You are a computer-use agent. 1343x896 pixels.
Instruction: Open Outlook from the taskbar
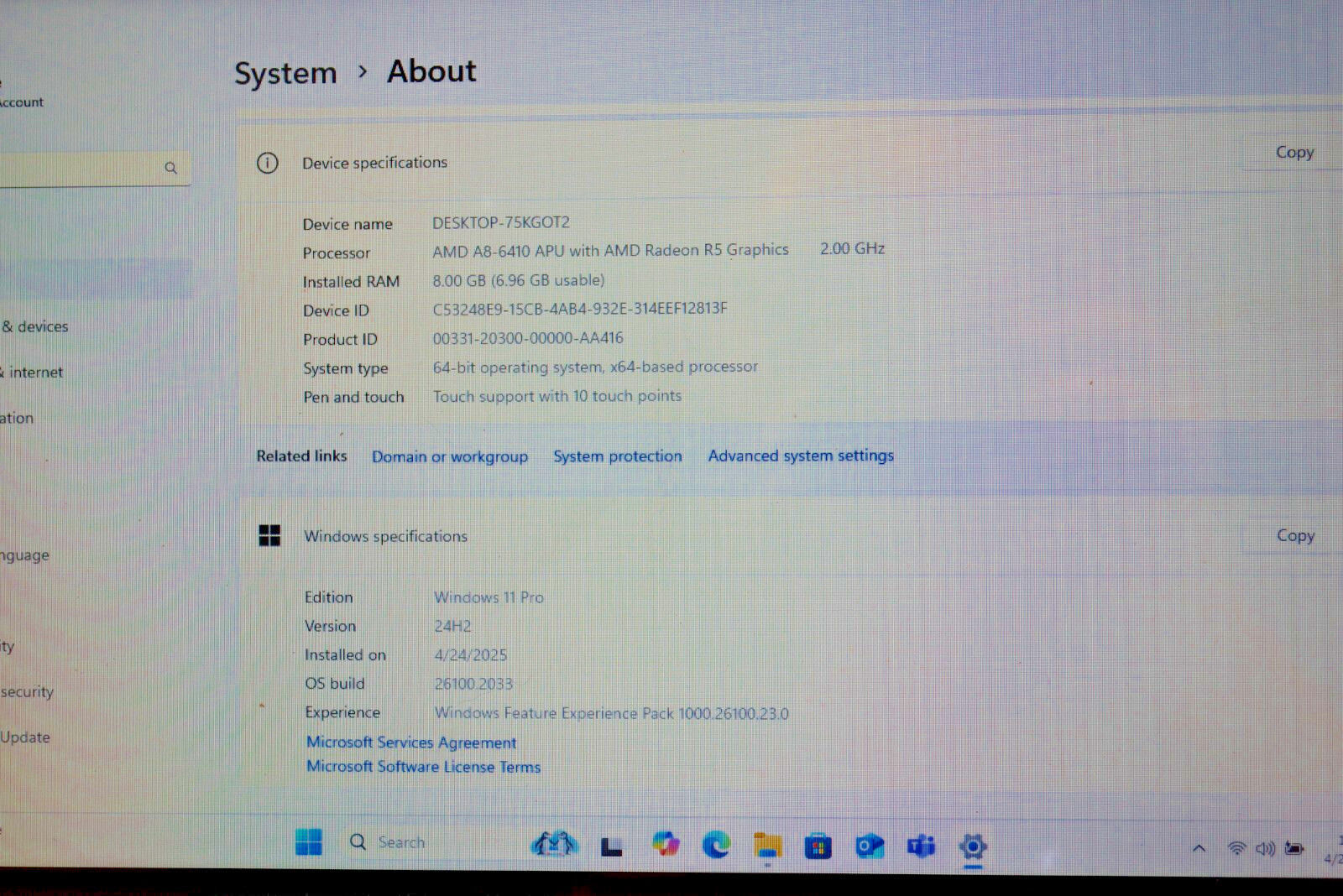point(870,847)
